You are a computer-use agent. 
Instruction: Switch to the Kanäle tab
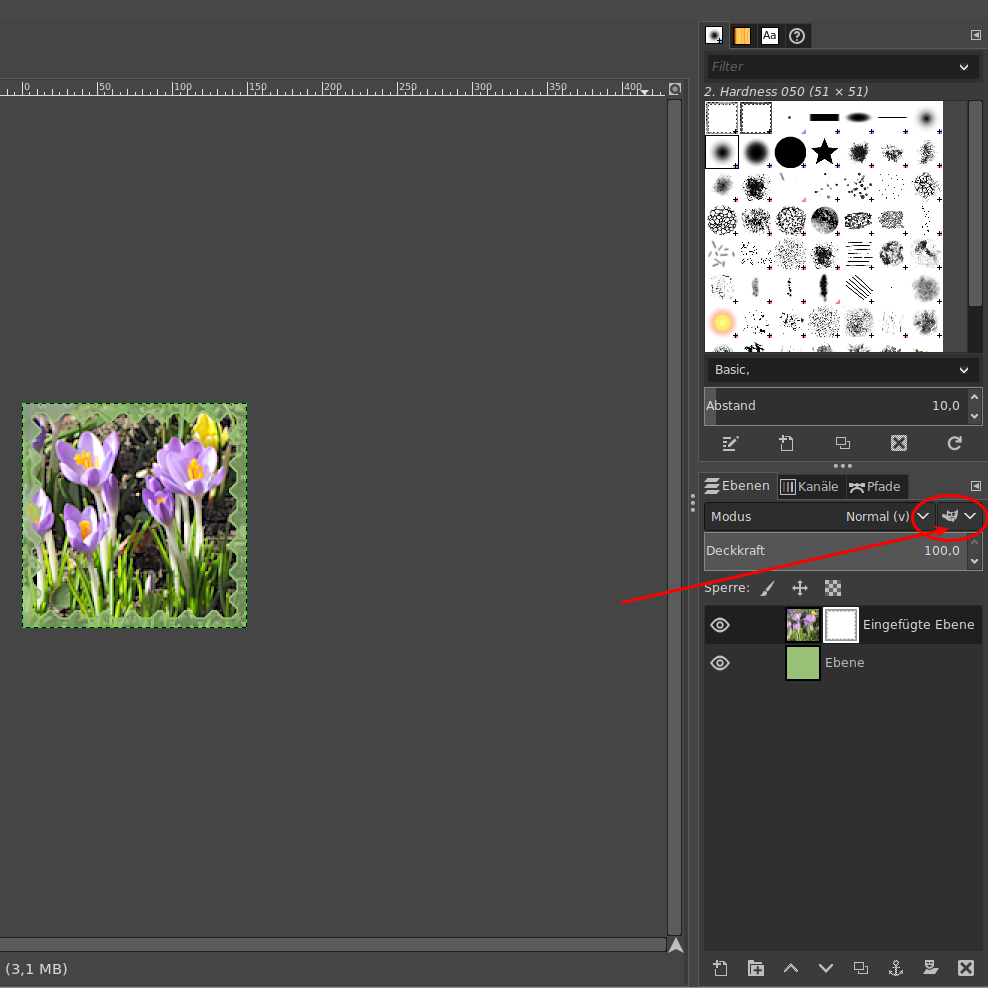(x=809, y=487)
